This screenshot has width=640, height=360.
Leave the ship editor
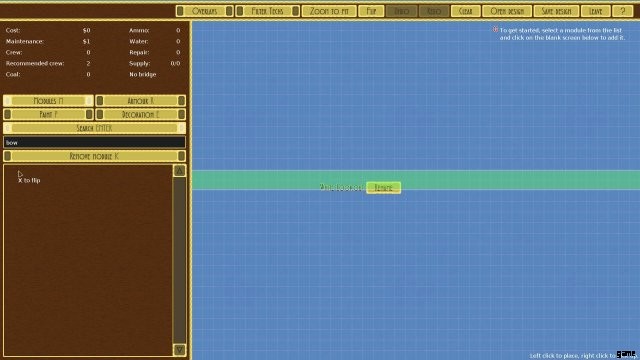coord(596,11)
